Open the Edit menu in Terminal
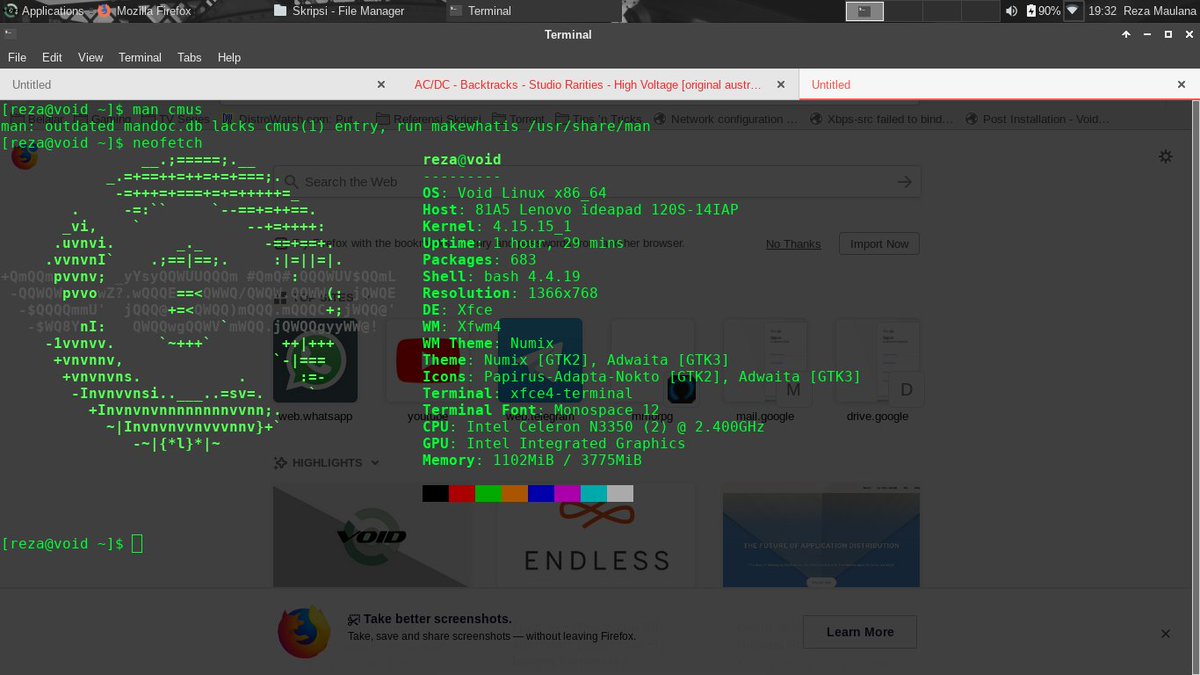 point(52,58)
